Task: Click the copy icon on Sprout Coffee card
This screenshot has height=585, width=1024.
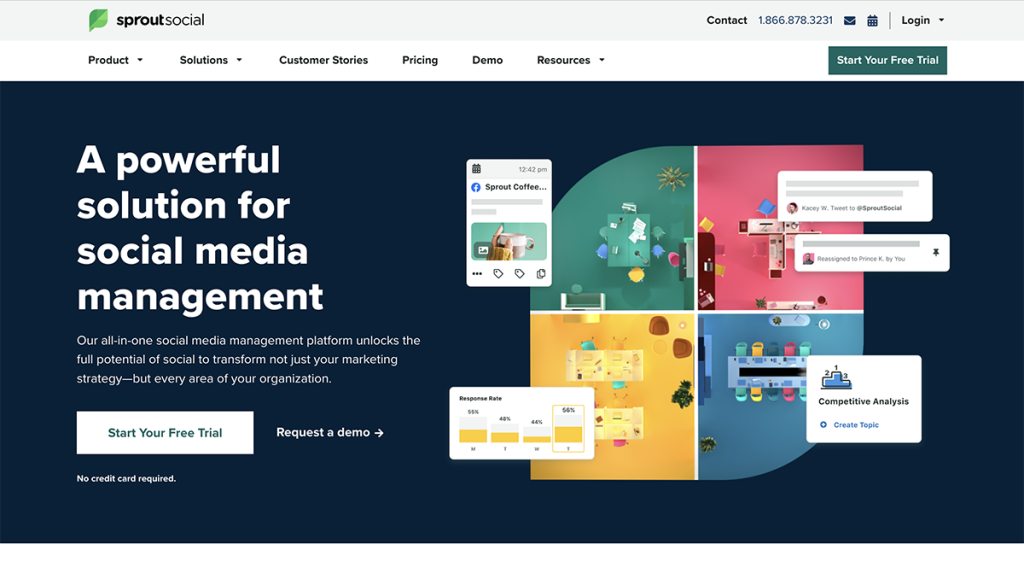Action: [541, 273]
